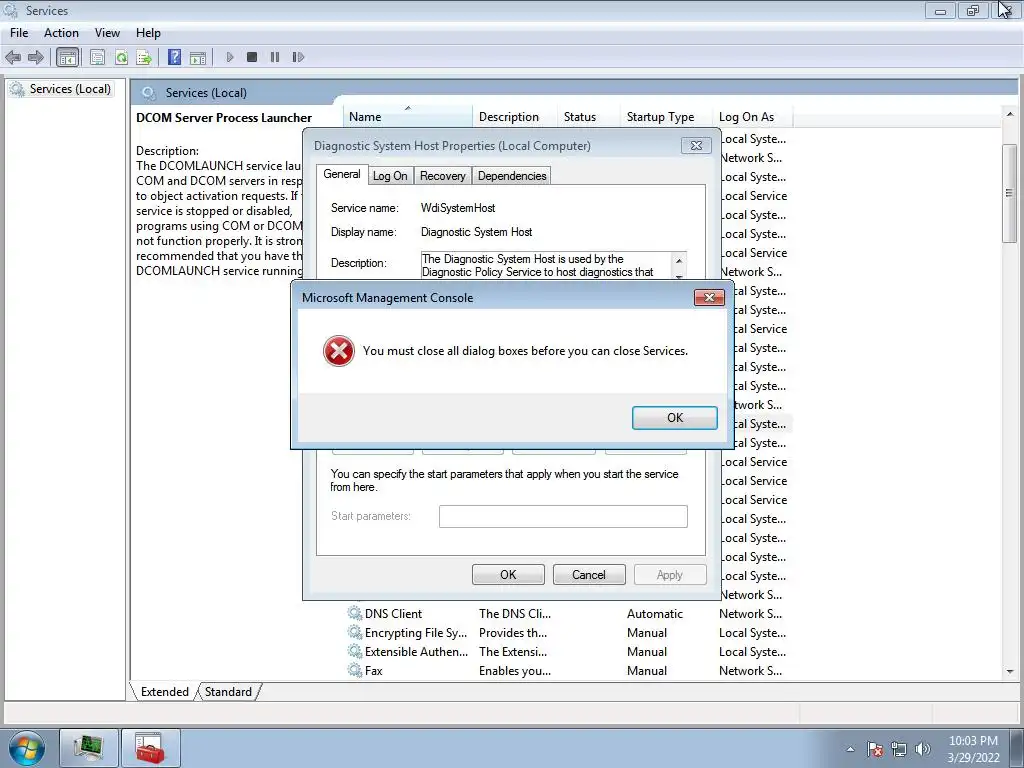Click the 'Automatic' startup type for DNS Client
The height and width of the screenshot is (768, 1024).
(x=654, y=614)
